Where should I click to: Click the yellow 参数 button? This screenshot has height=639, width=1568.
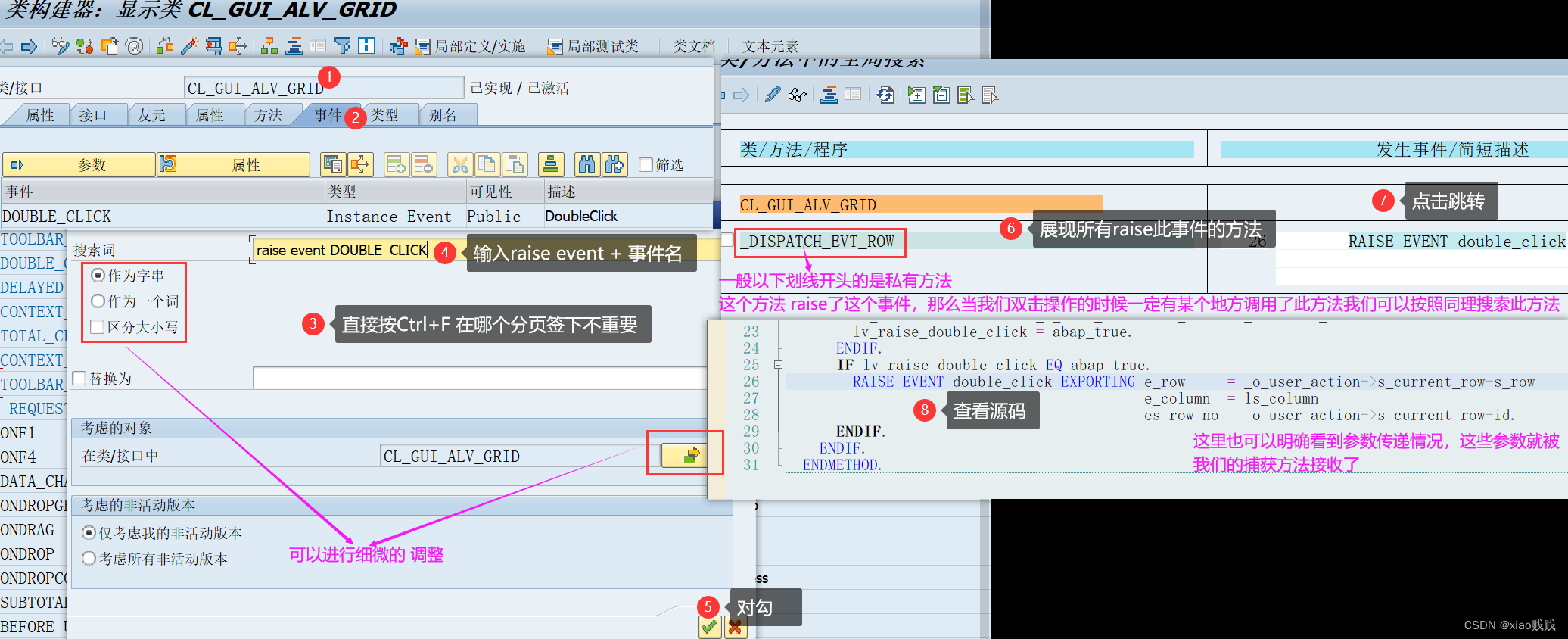[79, 164]
